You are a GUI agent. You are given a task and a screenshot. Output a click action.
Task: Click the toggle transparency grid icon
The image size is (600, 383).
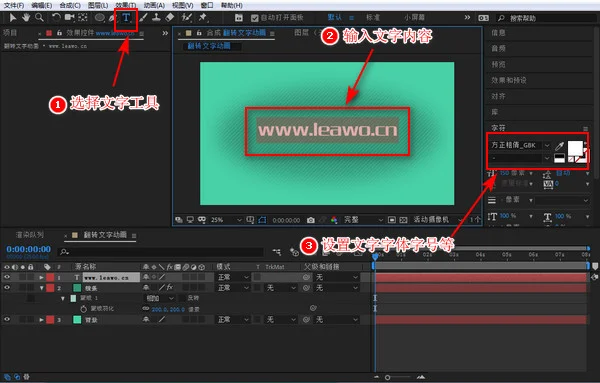pos(403,220)
